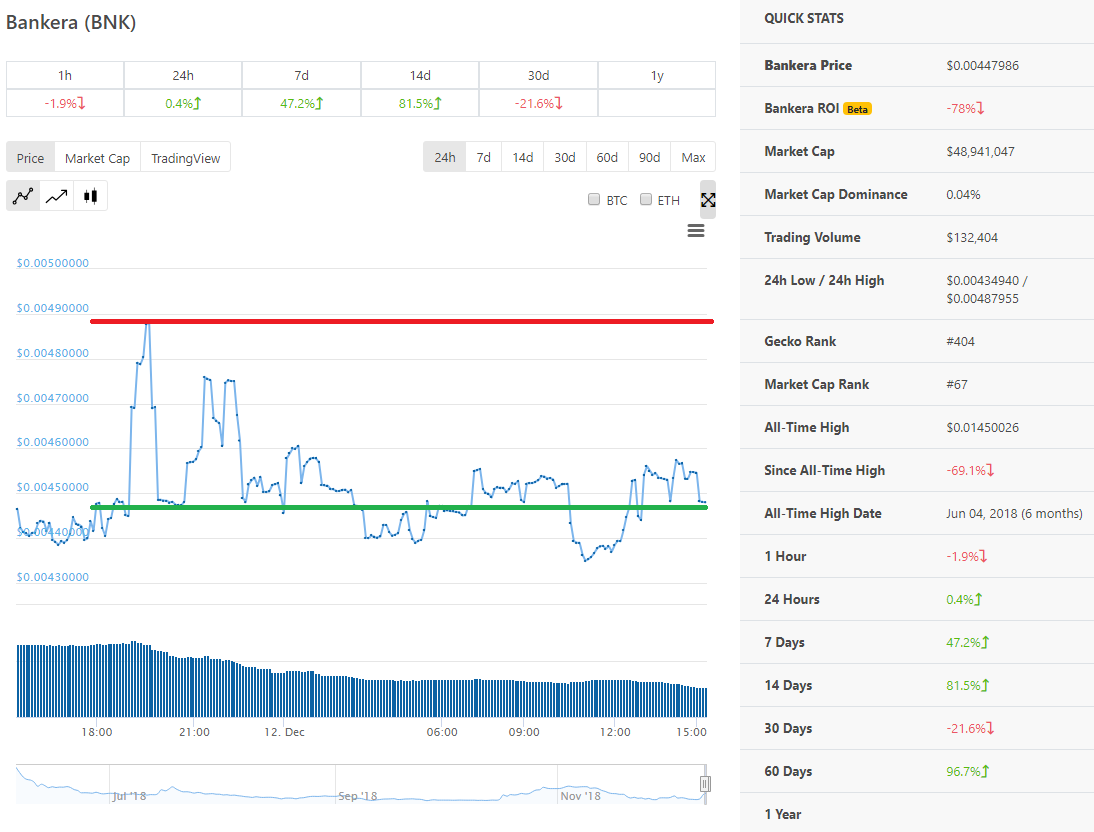Choose the 60d chart range button

click(607, 157)
